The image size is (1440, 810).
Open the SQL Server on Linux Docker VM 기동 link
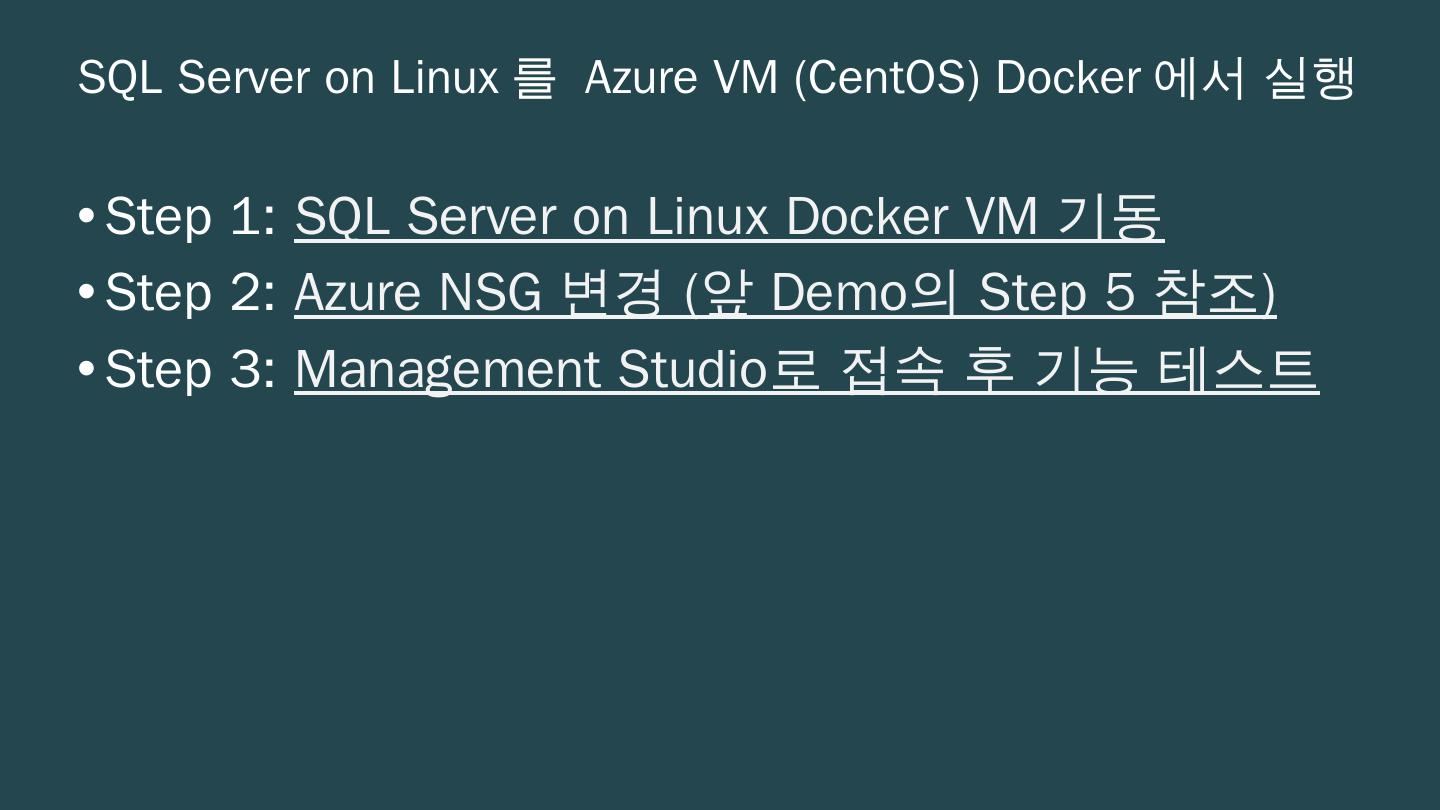coord(728,216)
